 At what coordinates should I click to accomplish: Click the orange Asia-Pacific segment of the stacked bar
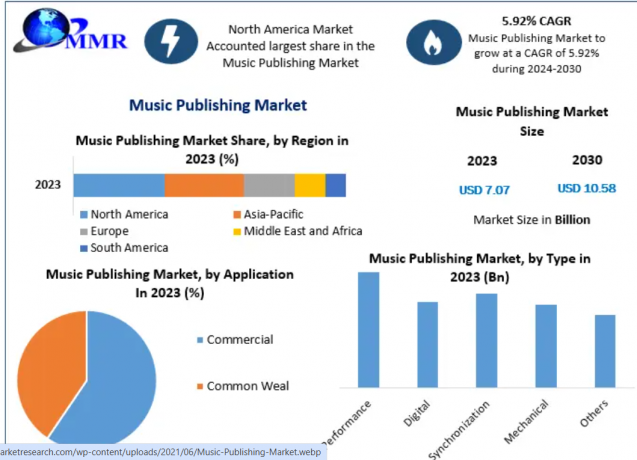click(204, 185)
